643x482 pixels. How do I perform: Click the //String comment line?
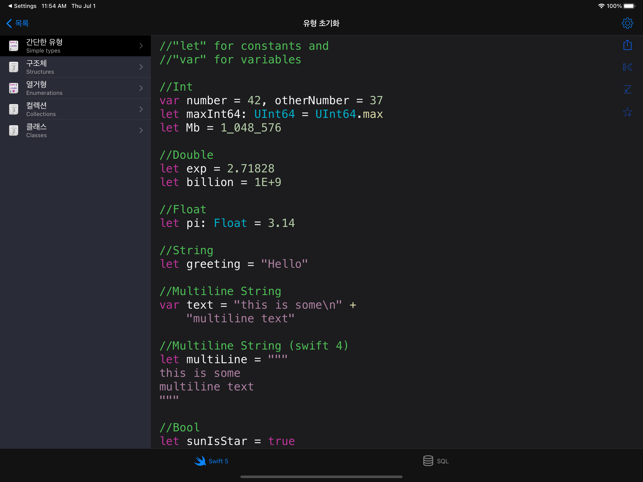pyautogui.click(x=187, y=250)
